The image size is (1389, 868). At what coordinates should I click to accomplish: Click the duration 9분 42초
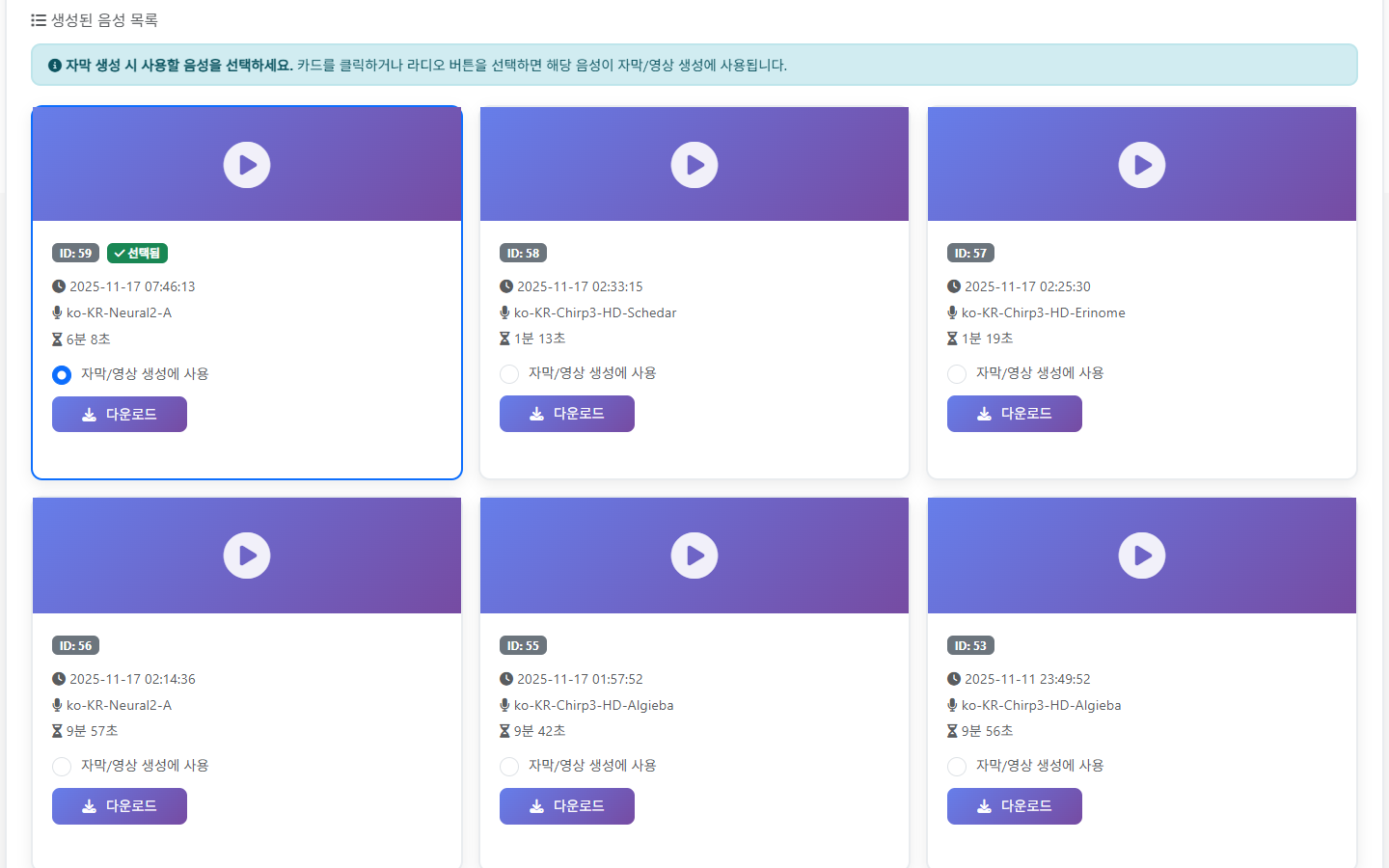(539, 731)
